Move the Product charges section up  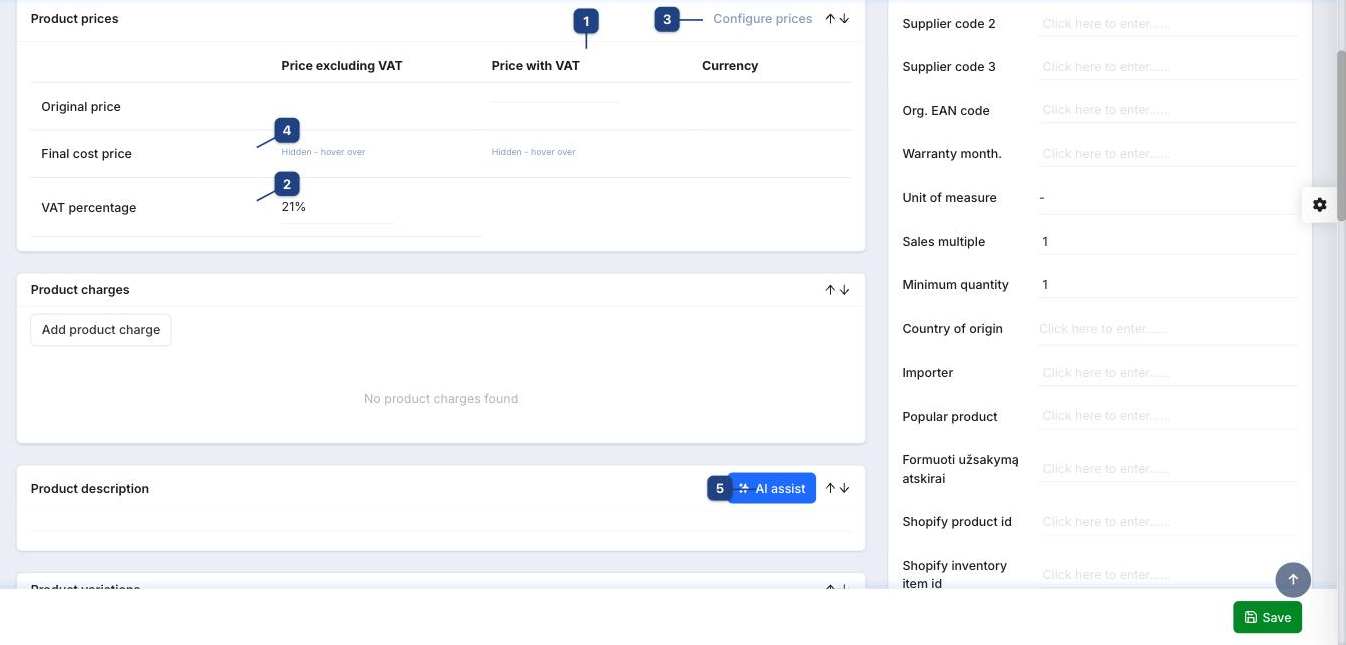(830, 290)
